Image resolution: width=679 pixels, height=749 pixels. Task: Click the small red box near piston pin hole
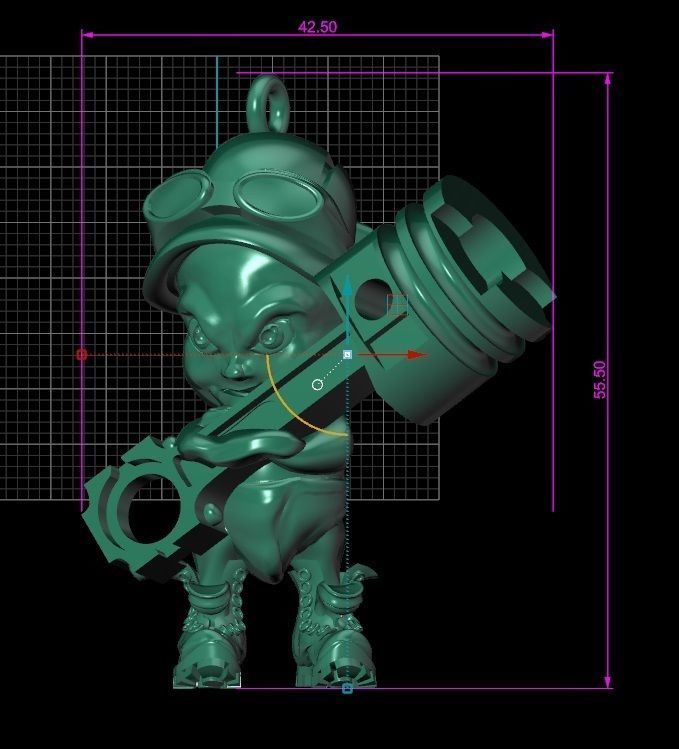pos(397,305)
